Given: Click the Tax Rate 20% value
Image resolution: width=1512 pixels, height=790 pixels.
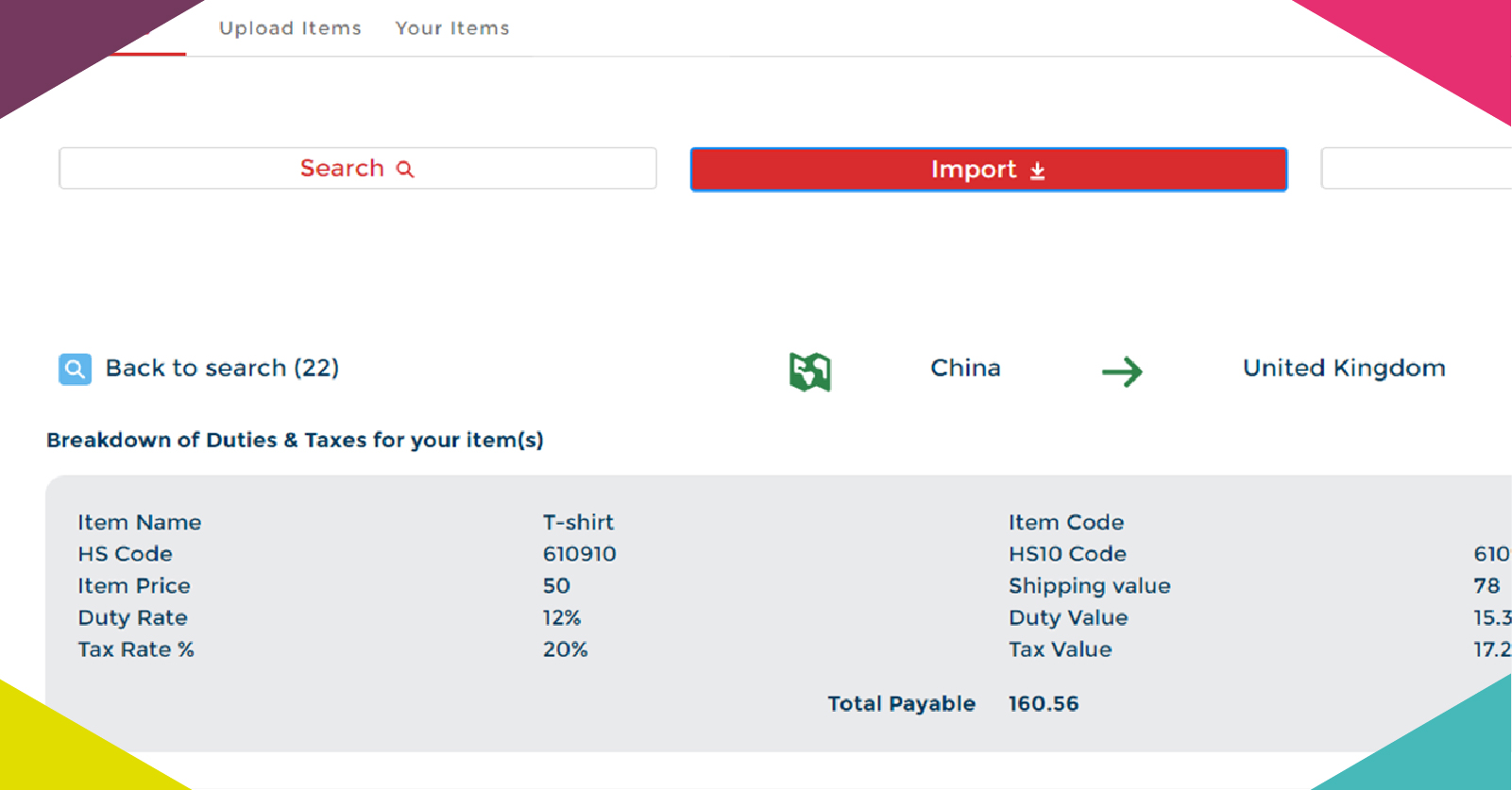Looking at the screenshot, I should coord(565,649).
